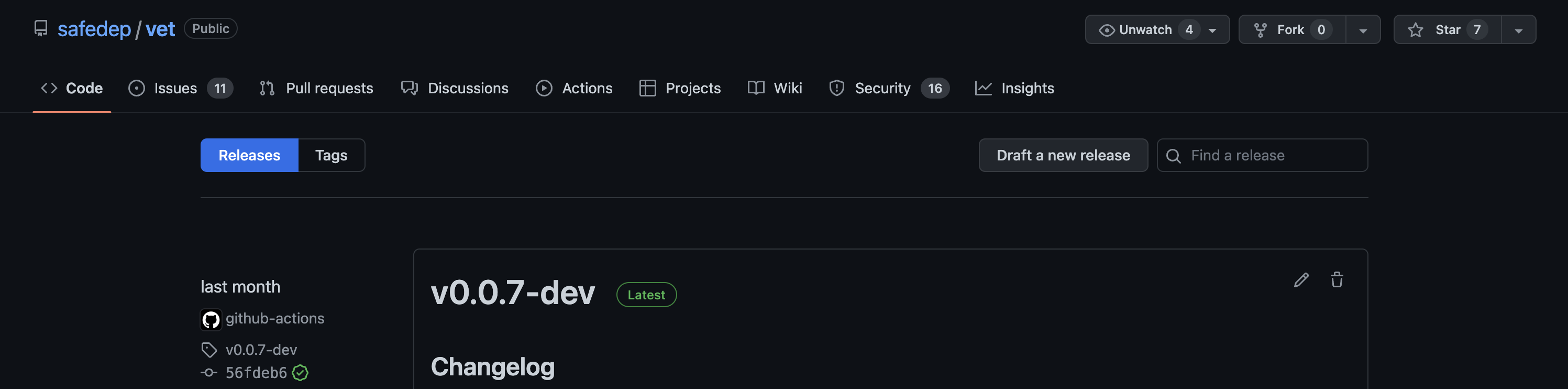Delete the release with trash icon
Screen dimensions: 1568x389
point(1337,280)
